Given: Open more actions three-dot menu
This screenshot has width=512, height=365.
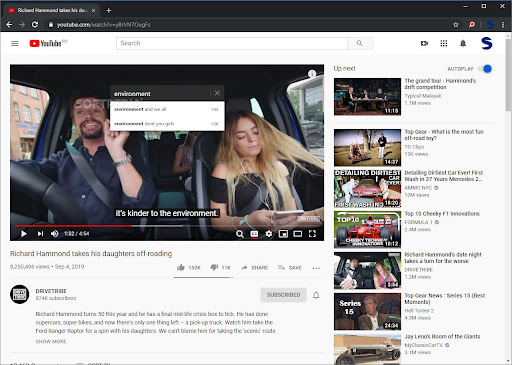Looking at the screenshot, I should point(316,268).
